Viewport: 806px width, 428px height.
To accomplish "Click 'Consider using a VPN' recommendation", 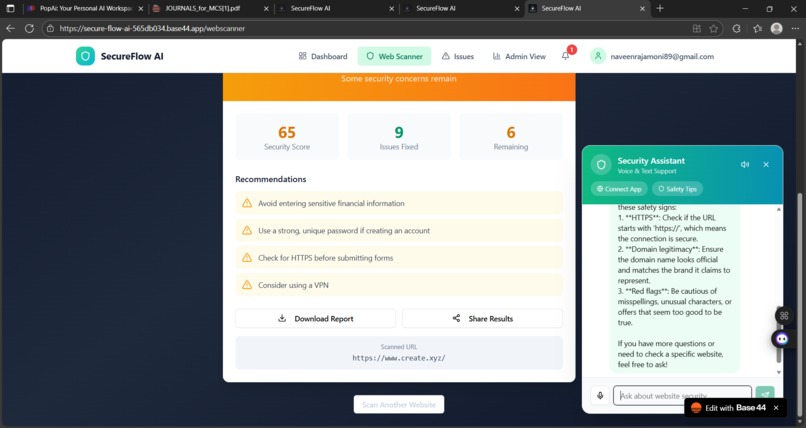I will [x=399, y=285].
